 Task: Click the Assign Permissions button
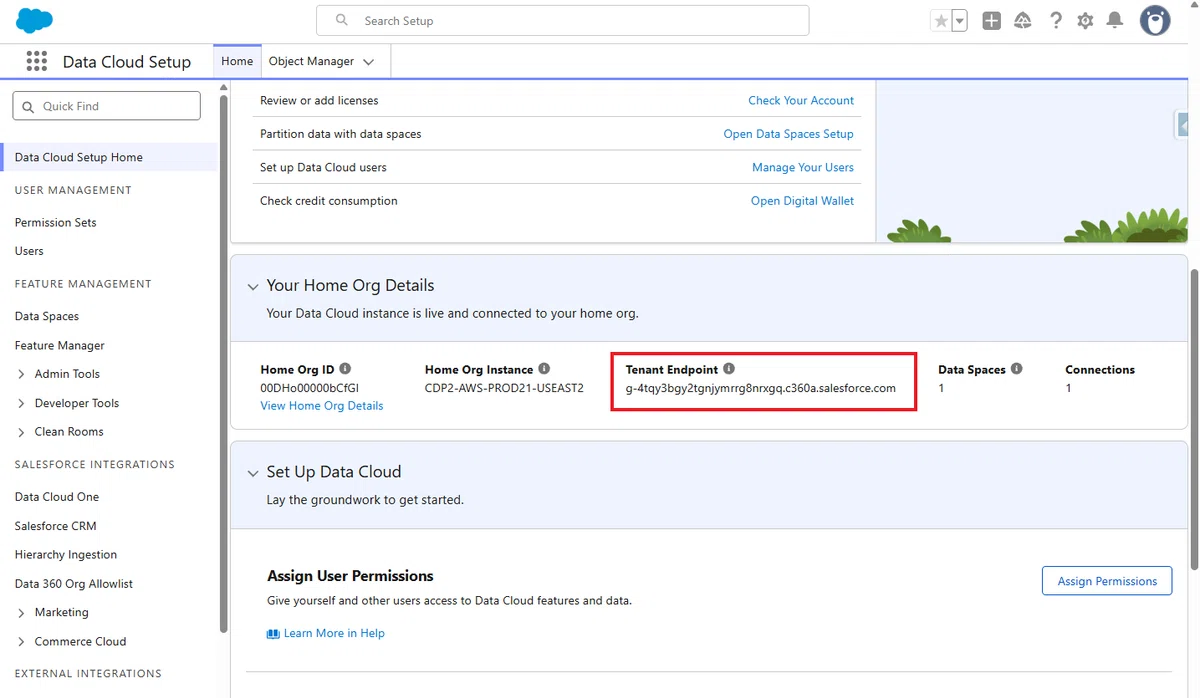click(1107, 581)
